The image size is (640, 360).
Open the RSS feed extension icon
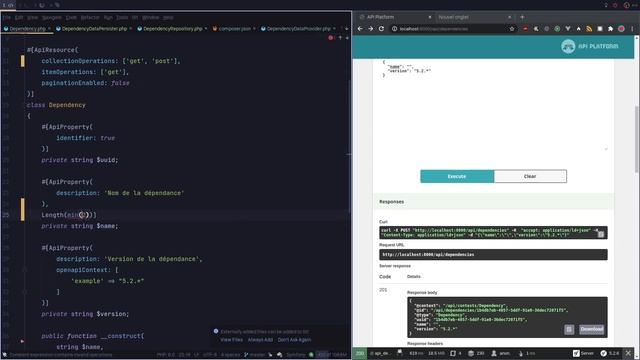(x=589, y=29)
